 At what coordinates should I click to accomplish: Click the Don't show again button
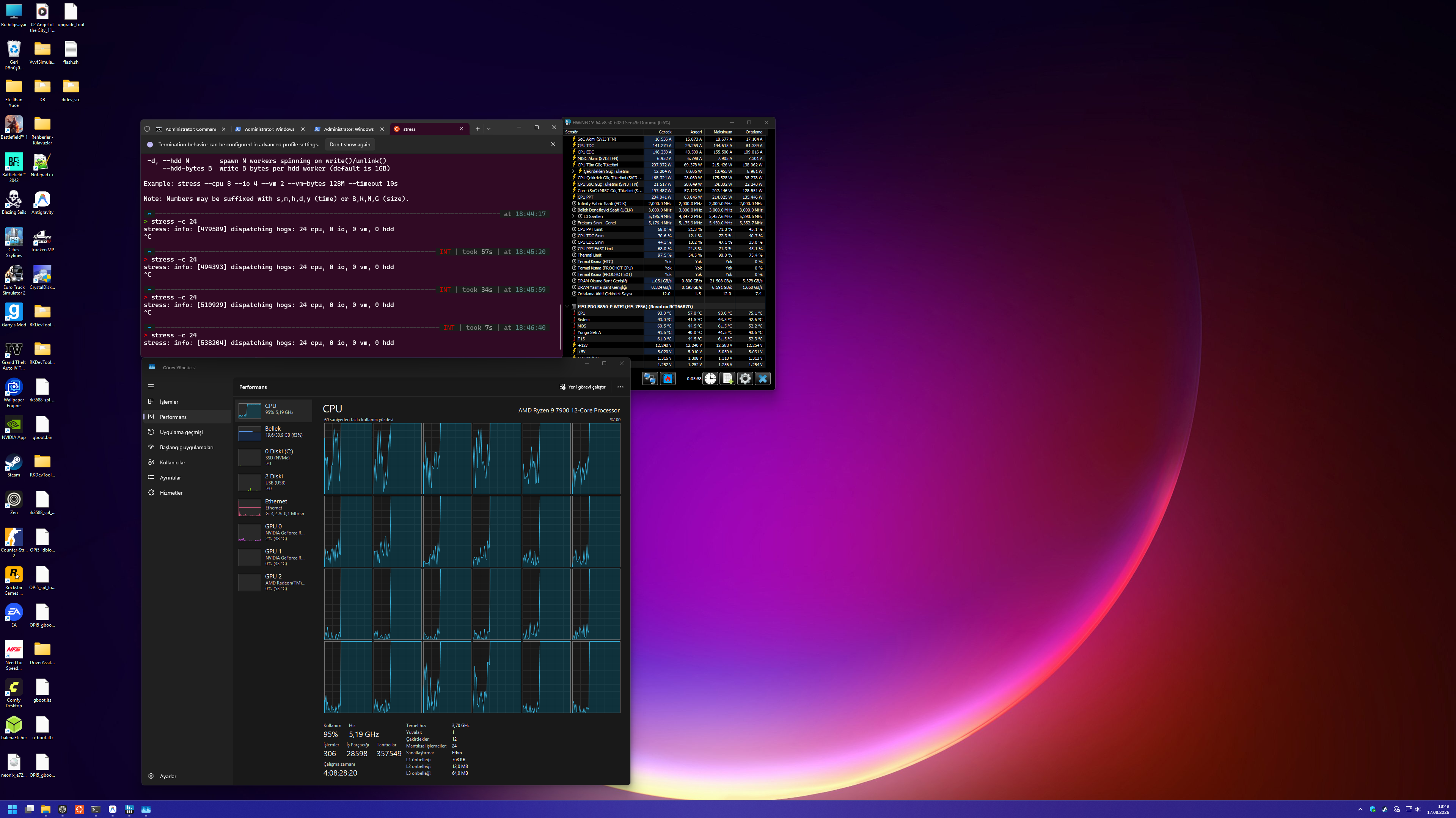[350, 144]
